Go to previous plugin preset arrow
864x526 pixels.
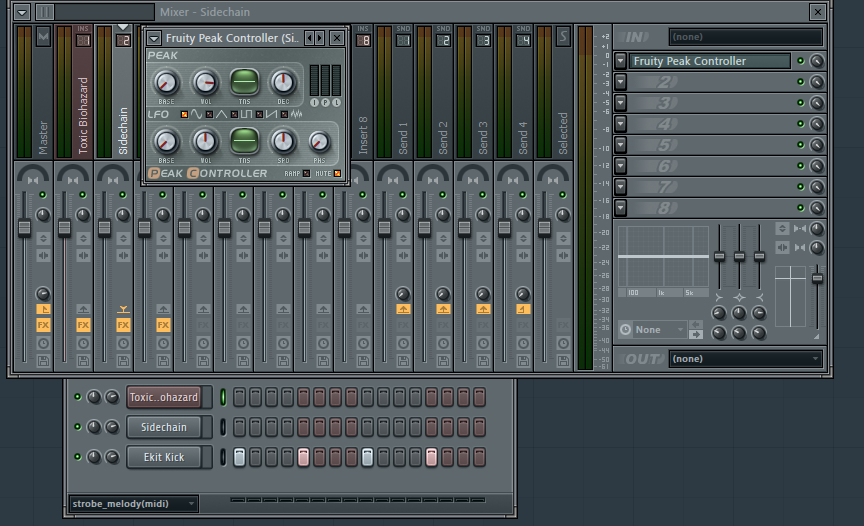(310, 37)
